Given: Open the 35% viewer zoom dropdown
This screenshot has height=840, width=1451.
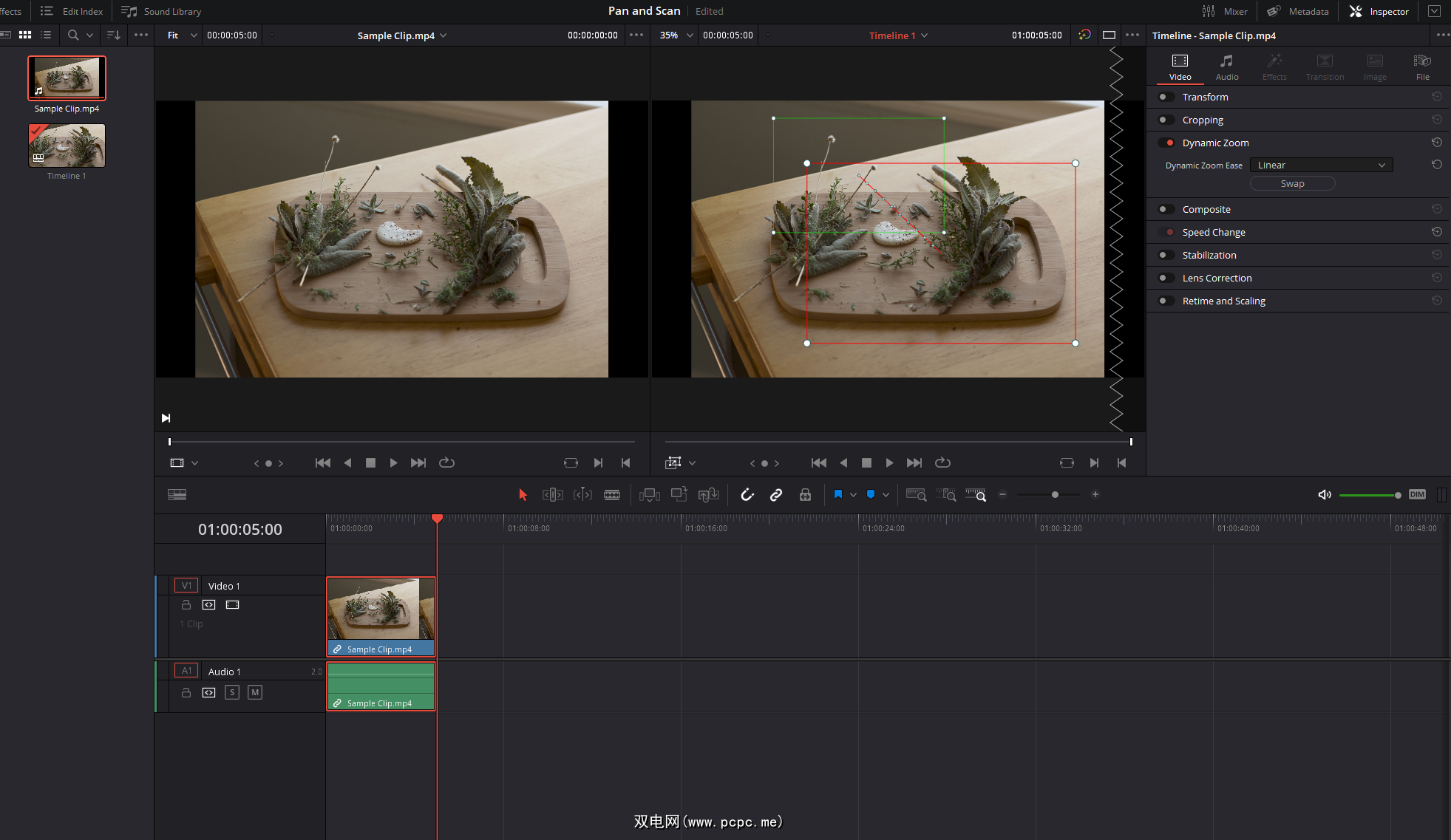Looking at the screenshot, I should click(x=689, y=35).
